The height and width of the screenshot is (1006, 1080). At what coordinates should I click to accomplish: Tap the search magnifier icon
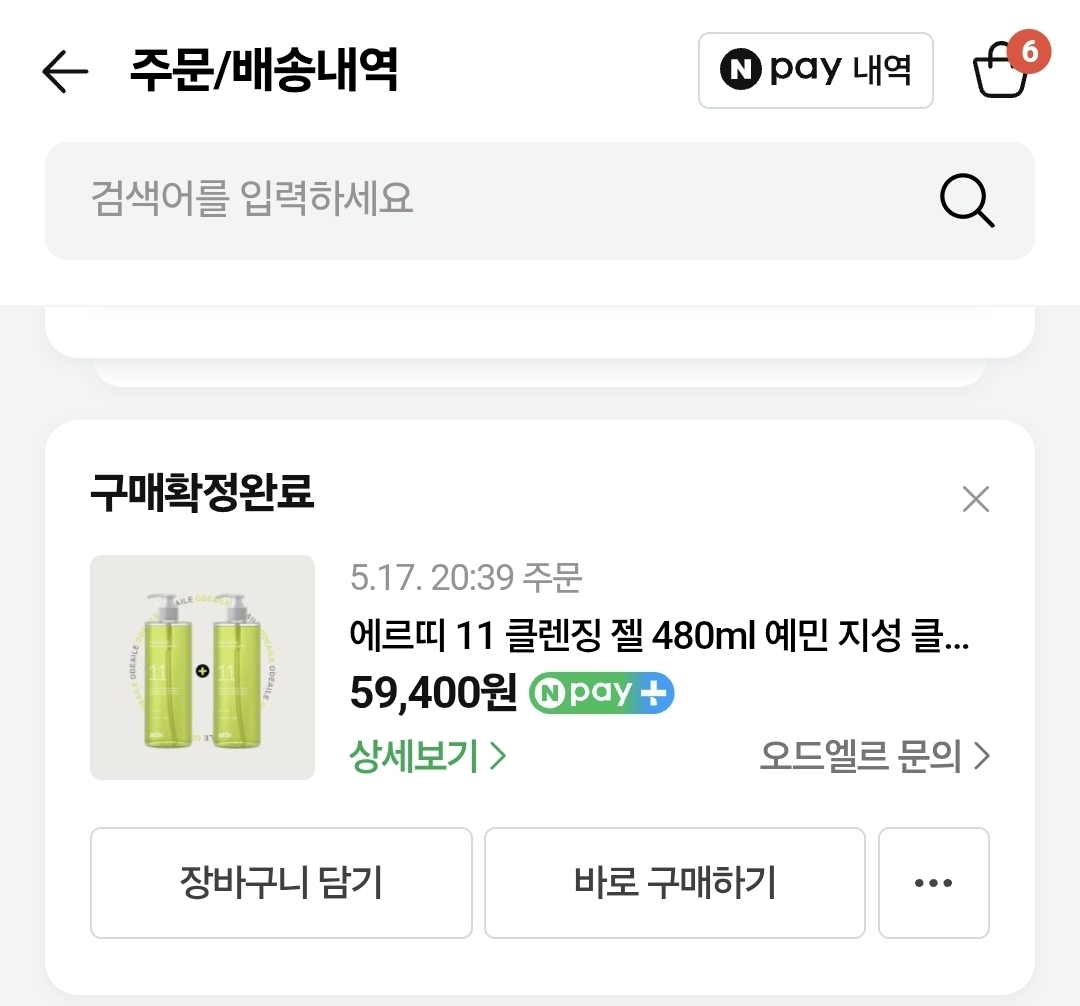(966, 201)
